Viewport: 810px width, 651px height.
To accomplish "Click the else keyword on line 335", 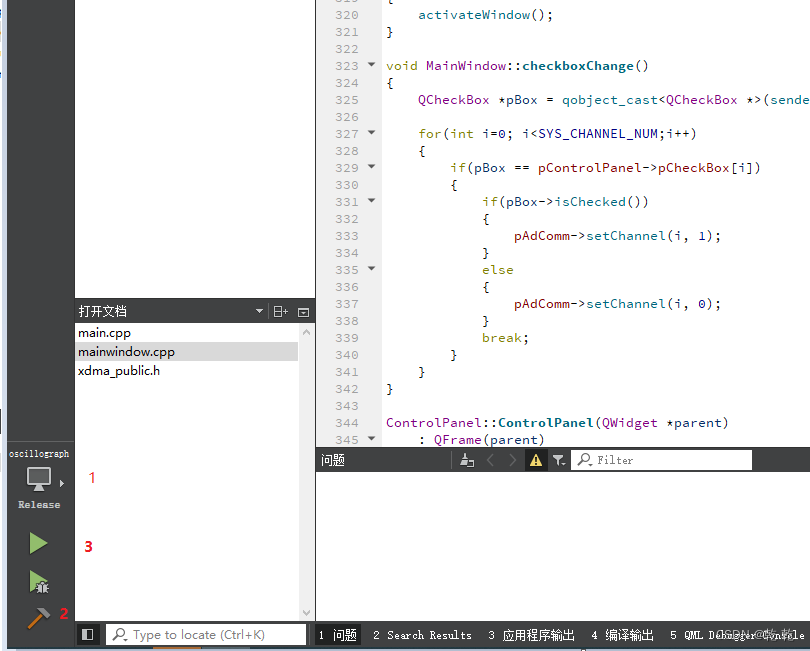I will 497,270.
